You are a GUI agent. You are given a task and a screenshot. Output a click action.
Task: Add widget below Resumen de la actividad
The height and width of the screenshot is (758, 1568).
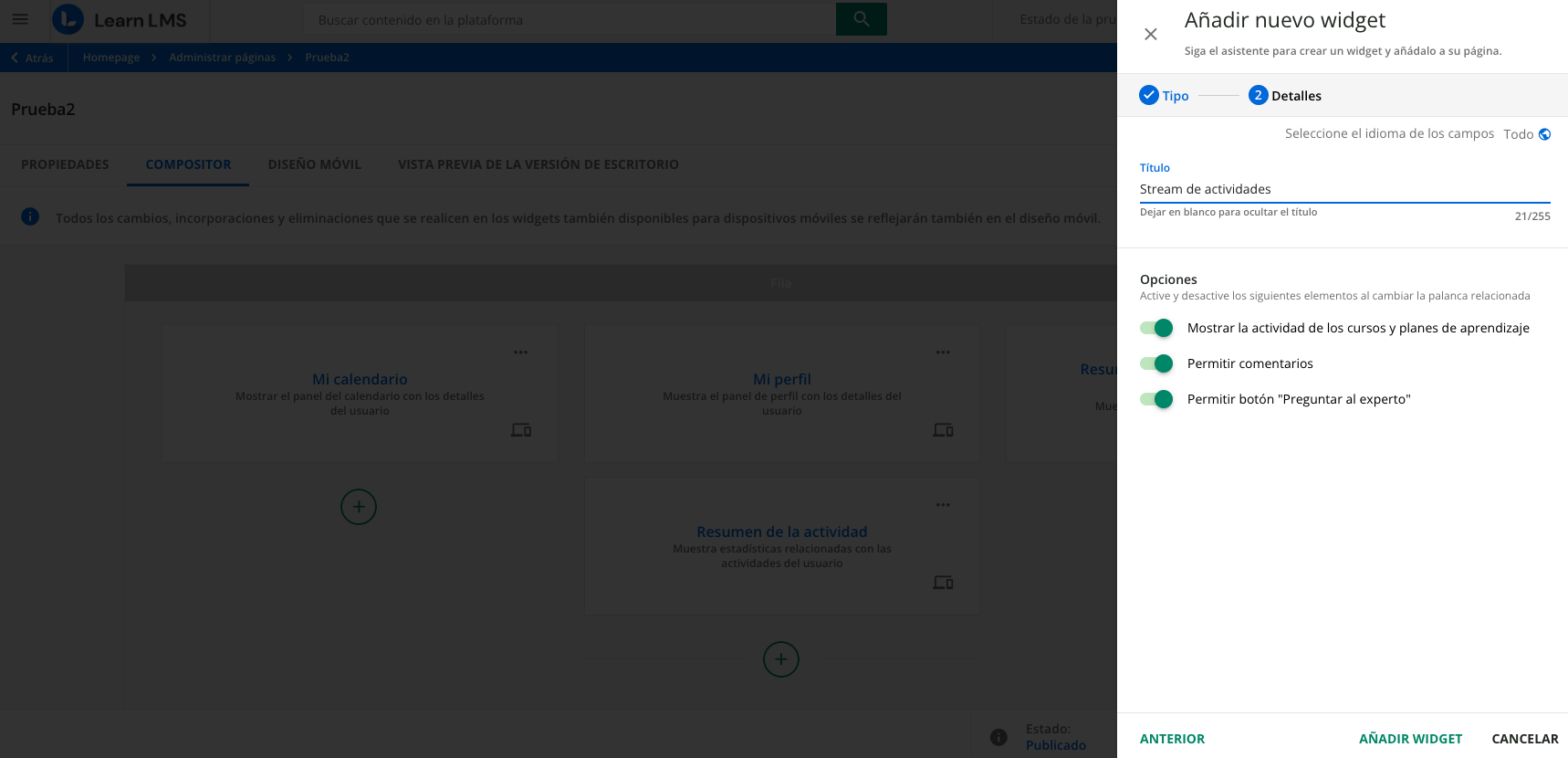click(x=781, y=659)
